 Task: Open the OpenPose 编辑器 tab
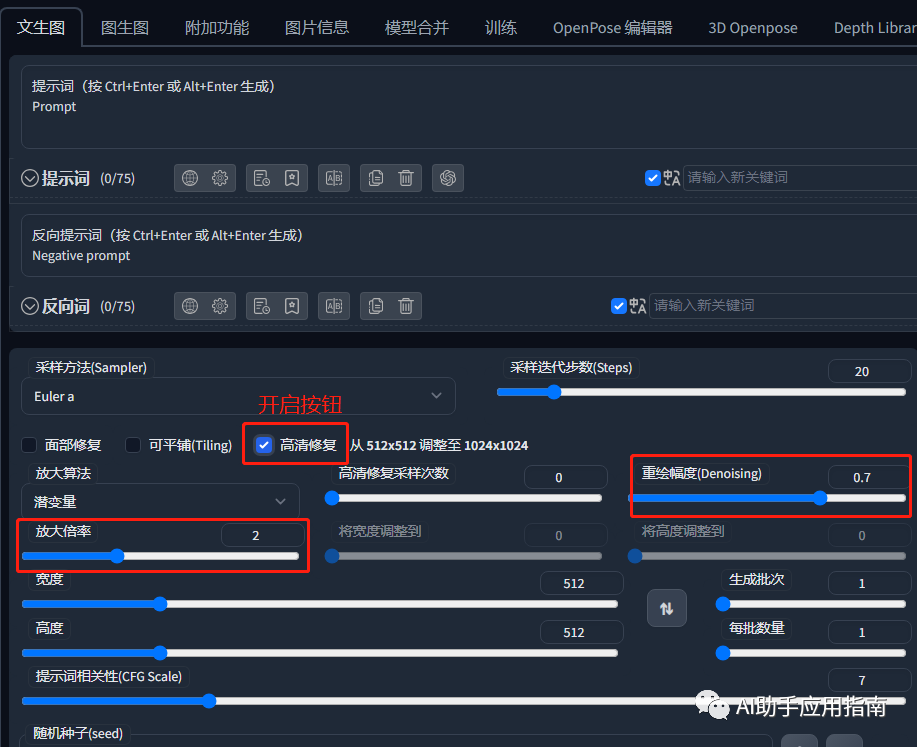[612, 27]
